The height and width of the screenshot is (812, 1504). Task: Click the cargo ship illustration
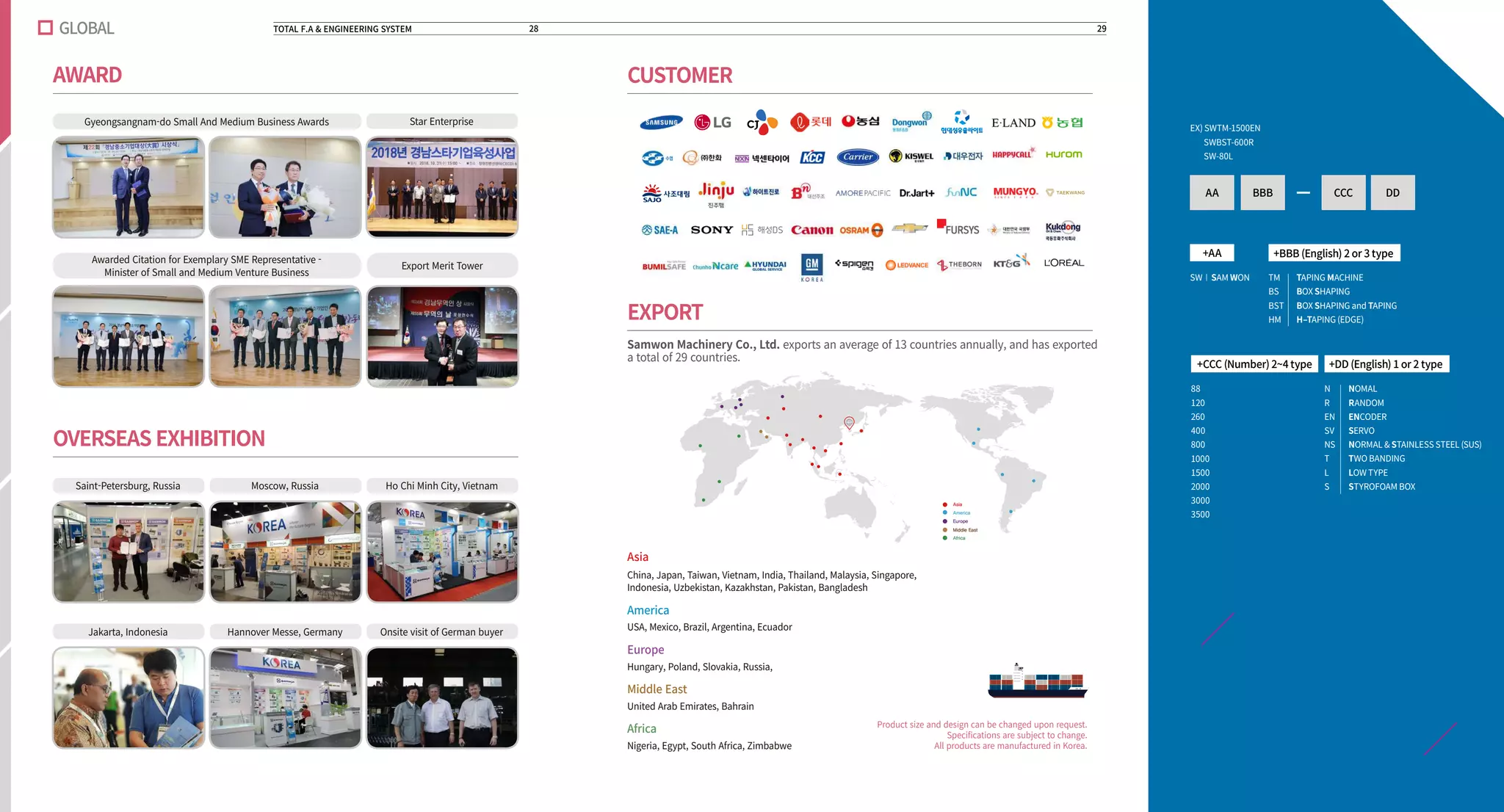tap(1037, 682)
